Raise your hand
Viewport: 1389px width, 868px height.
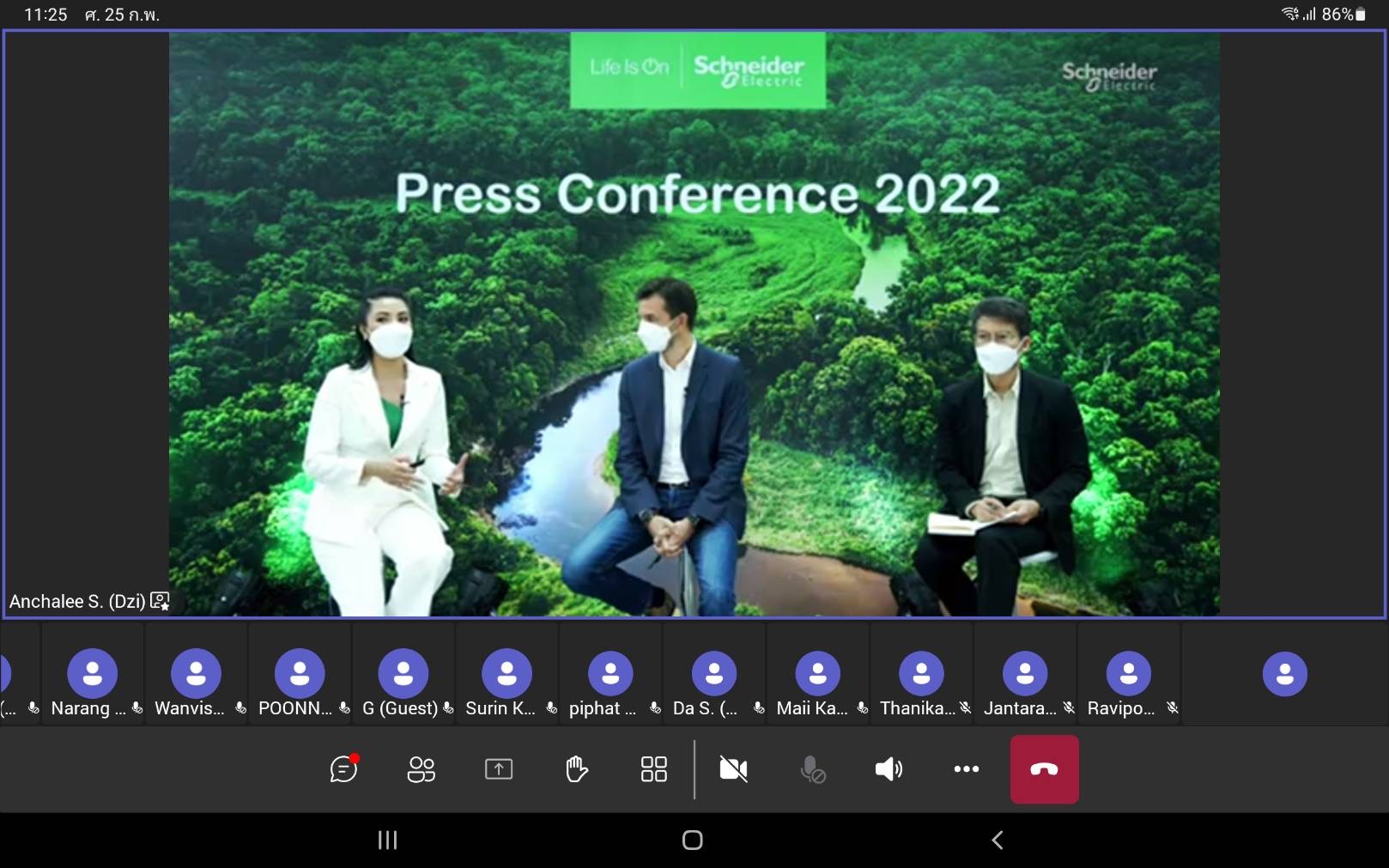click(x=576, y=769)
